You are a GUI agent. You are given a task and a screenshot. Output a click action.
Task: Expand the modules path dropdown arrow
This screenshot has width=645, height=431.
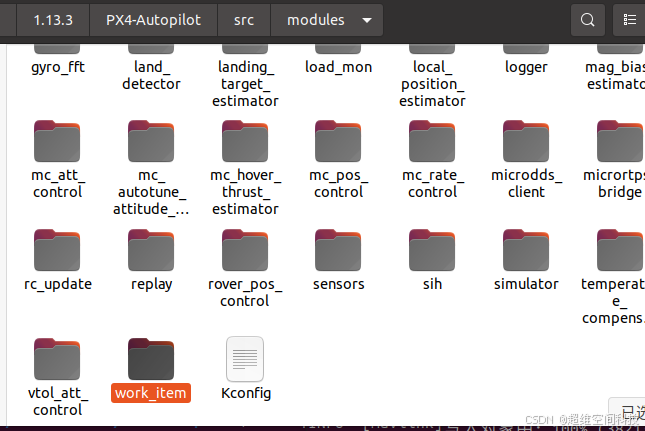pyautogui.click(x=367, y=20)
